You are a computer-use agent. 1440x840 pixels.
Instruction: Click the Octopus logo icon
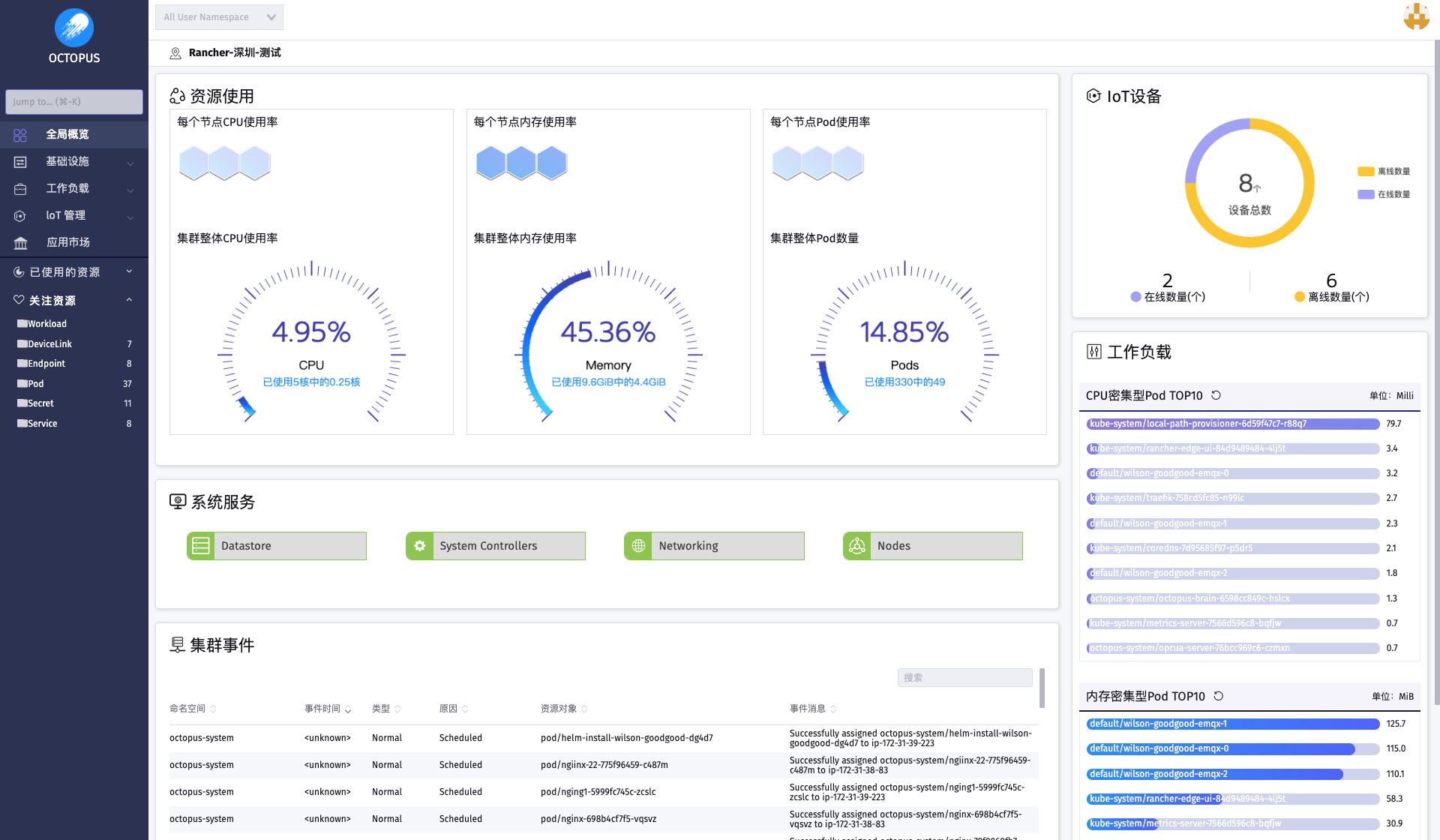tap(73, 28)
